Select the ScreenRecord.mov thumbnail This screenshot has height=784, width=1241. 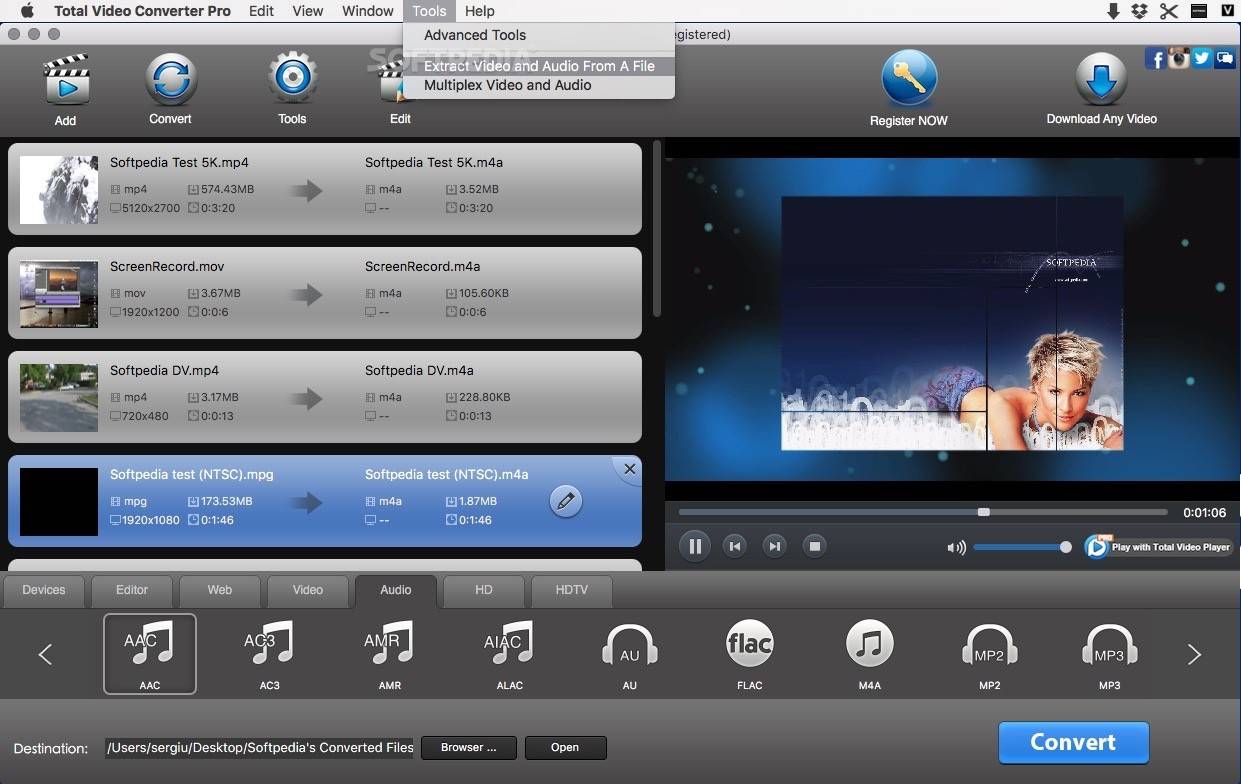(59, 294)
